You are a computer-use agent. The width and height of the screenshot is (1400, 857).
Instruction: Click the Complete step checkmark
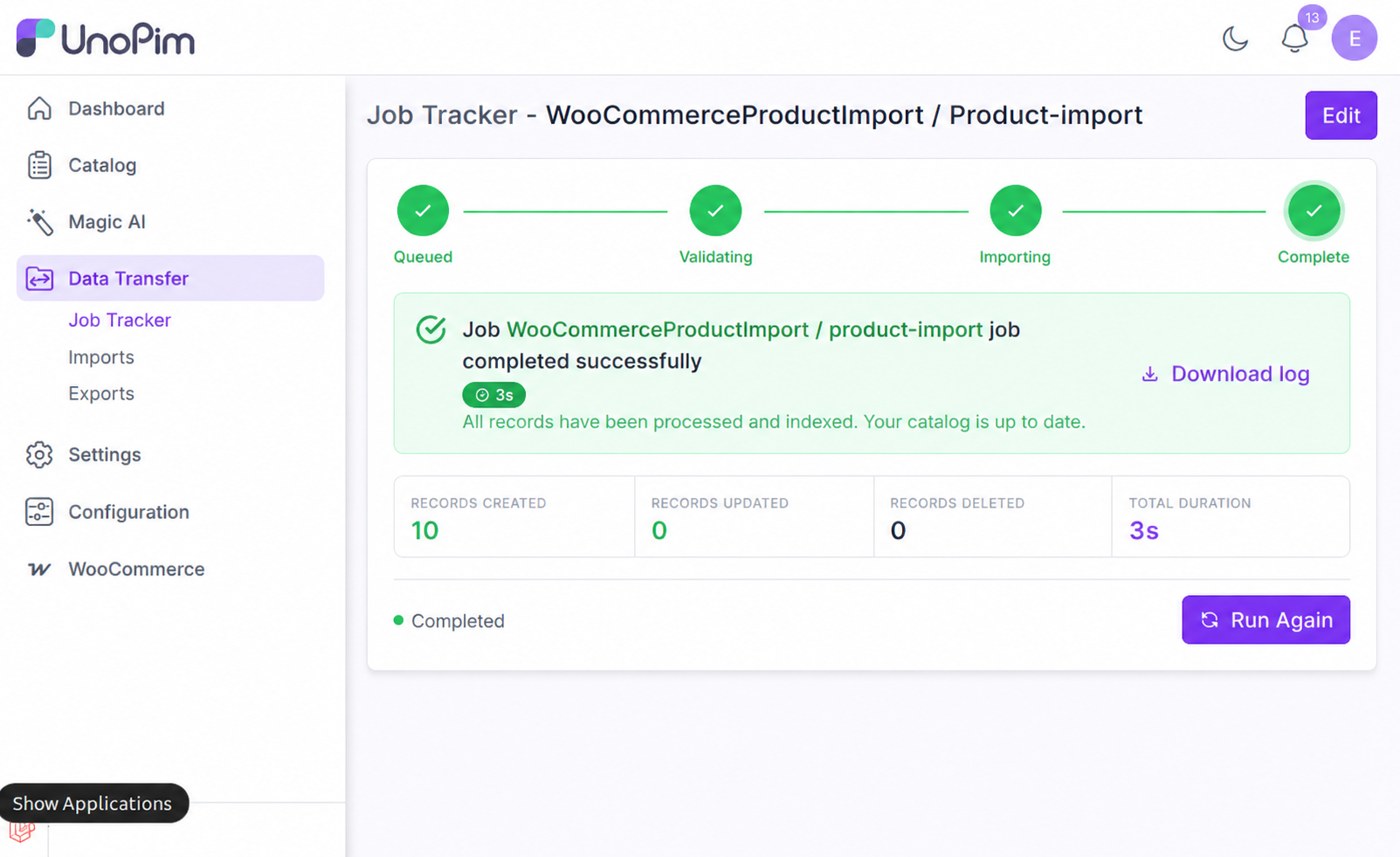[x=1314, y=211]
